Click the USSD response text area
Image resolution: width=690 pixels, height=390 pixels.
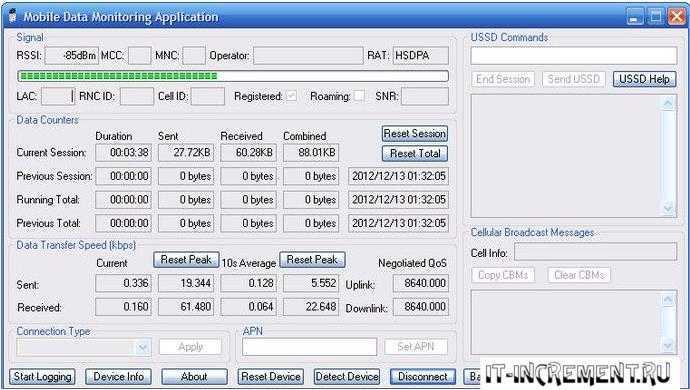(x=574, y=155)
